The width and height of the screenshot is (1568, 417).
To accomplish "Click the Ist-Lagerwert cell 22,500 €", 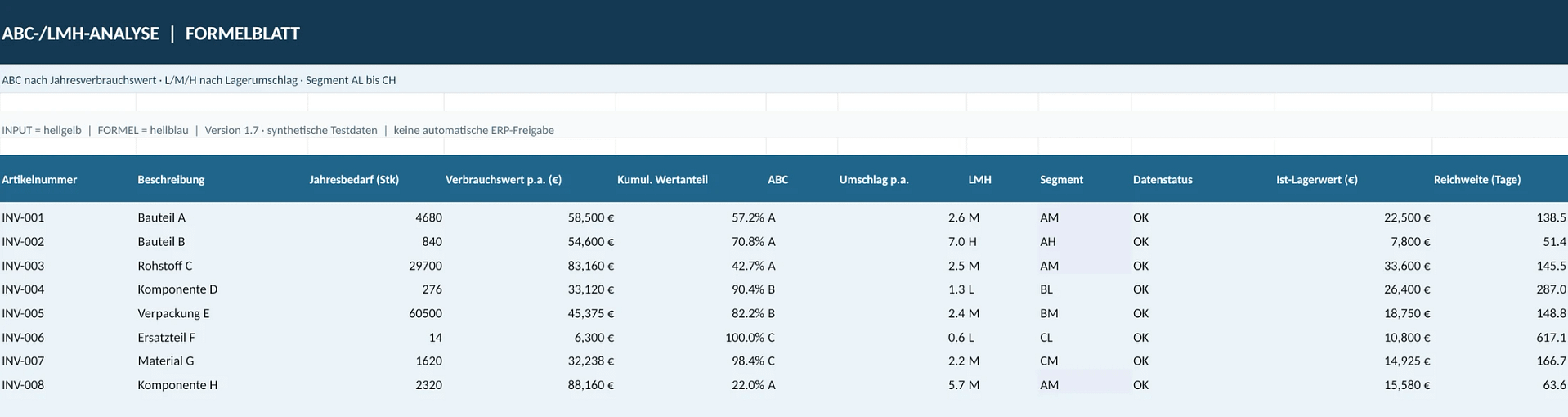I will point(1353,217).
